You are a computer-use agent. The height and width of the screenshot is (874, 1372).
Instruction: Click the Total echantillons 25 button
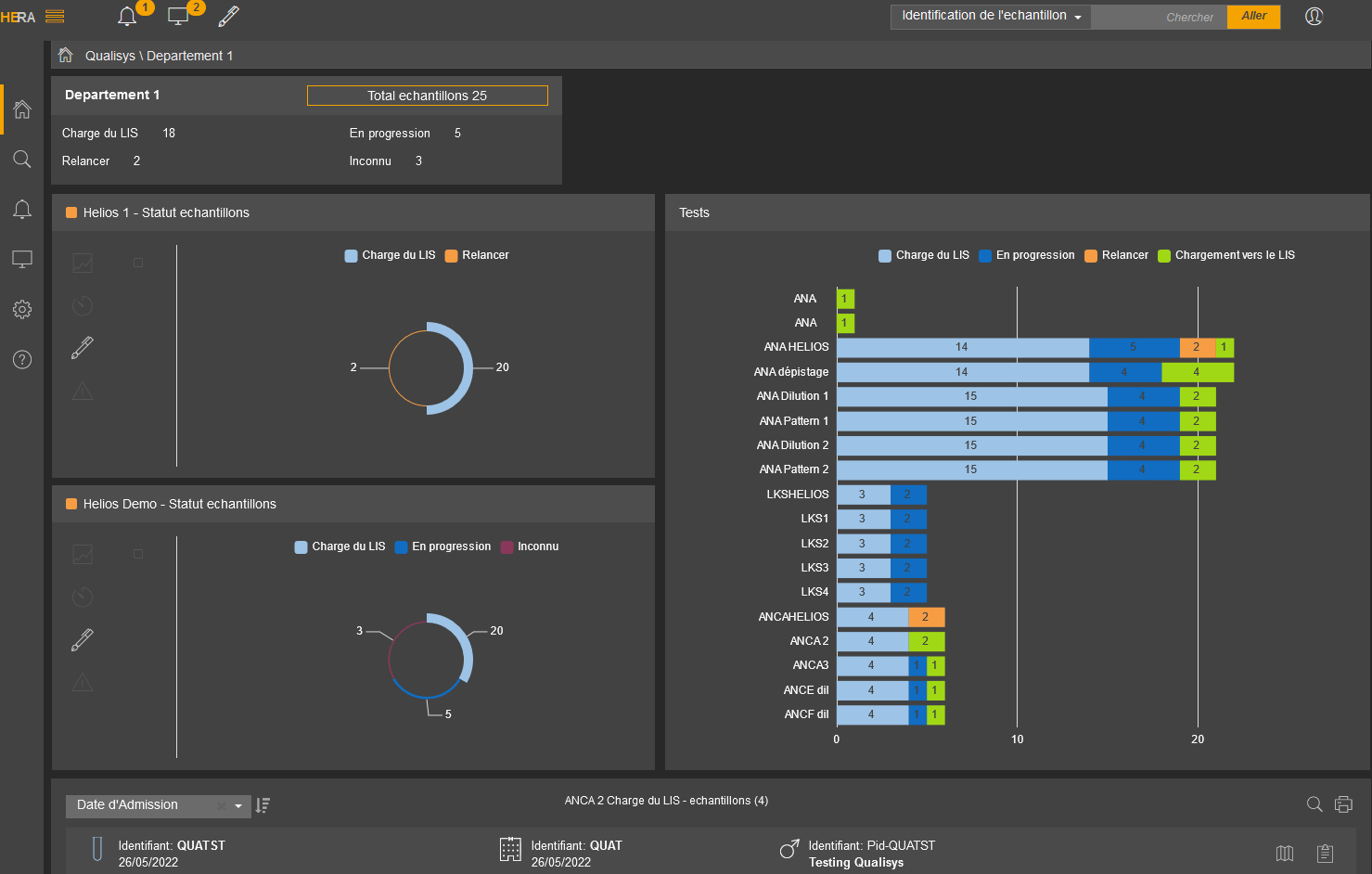(427, 96)
